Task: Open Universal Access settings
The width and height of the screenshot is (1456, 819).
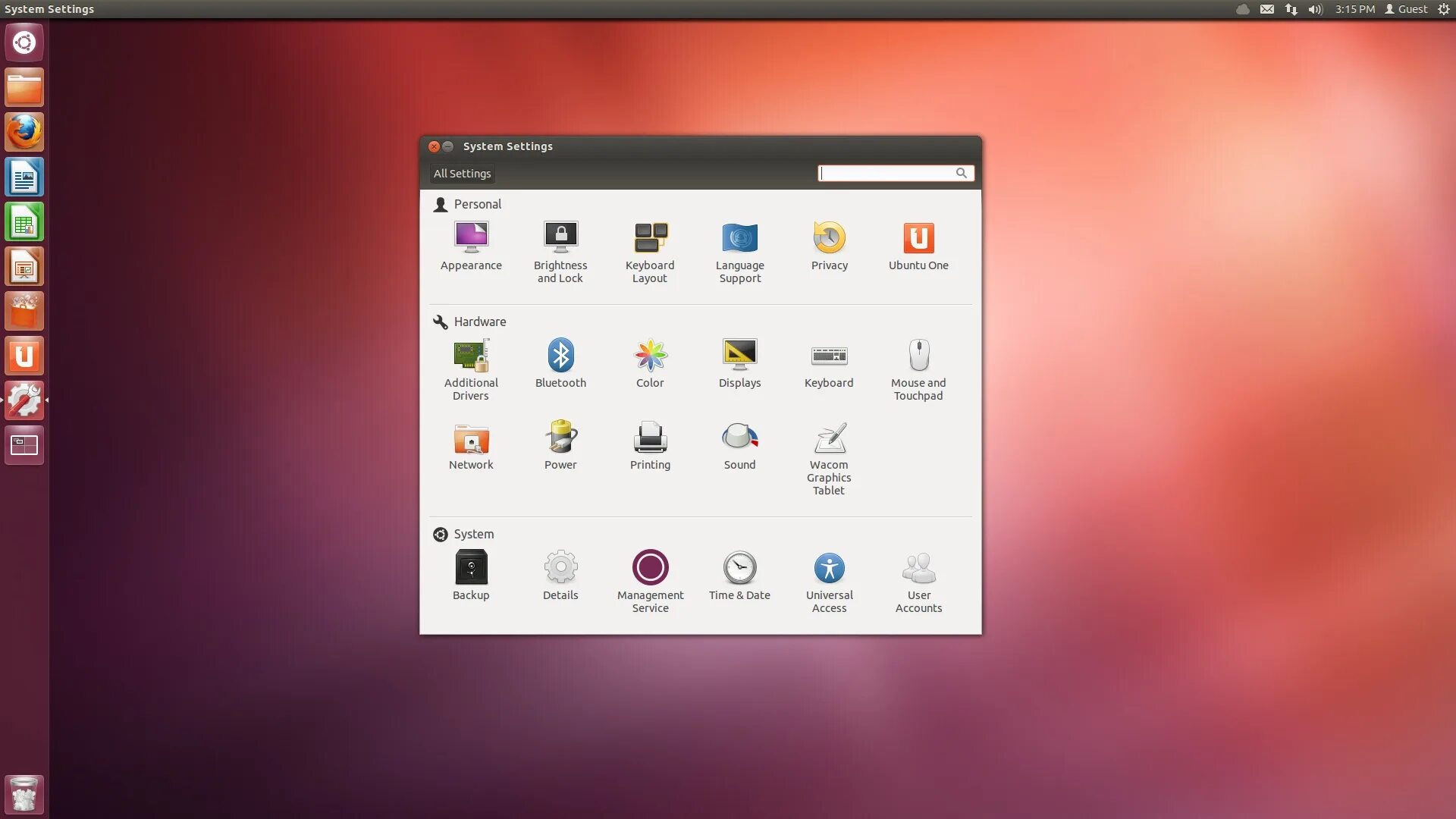Action: [829, 568]
